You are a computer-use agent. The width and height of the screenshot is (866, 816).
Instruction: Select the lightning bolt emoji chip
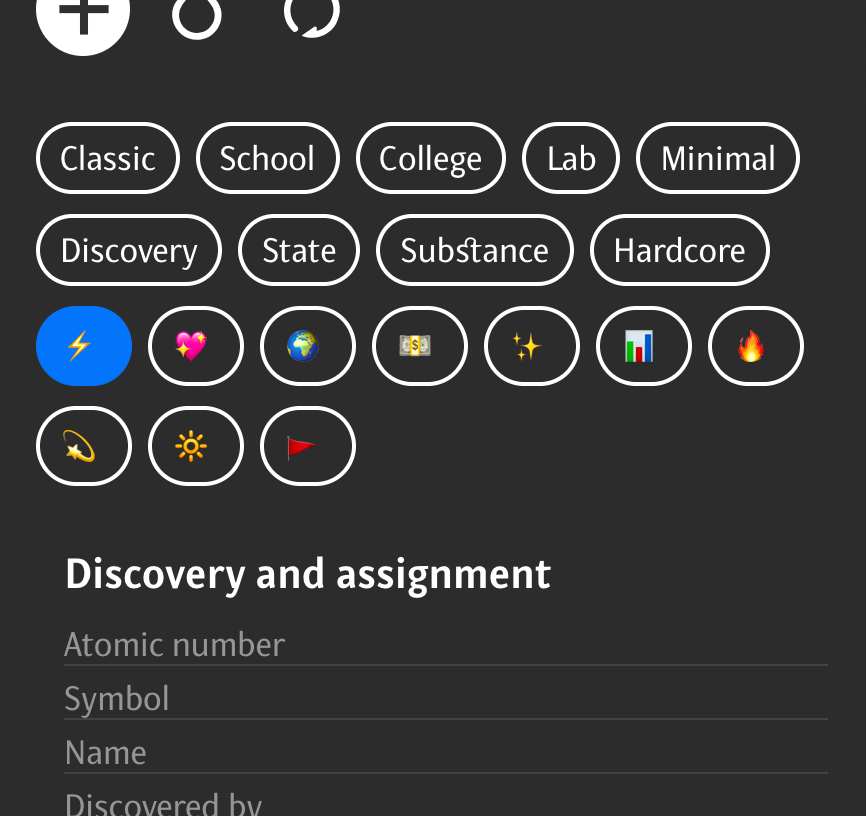click(84, 346)
